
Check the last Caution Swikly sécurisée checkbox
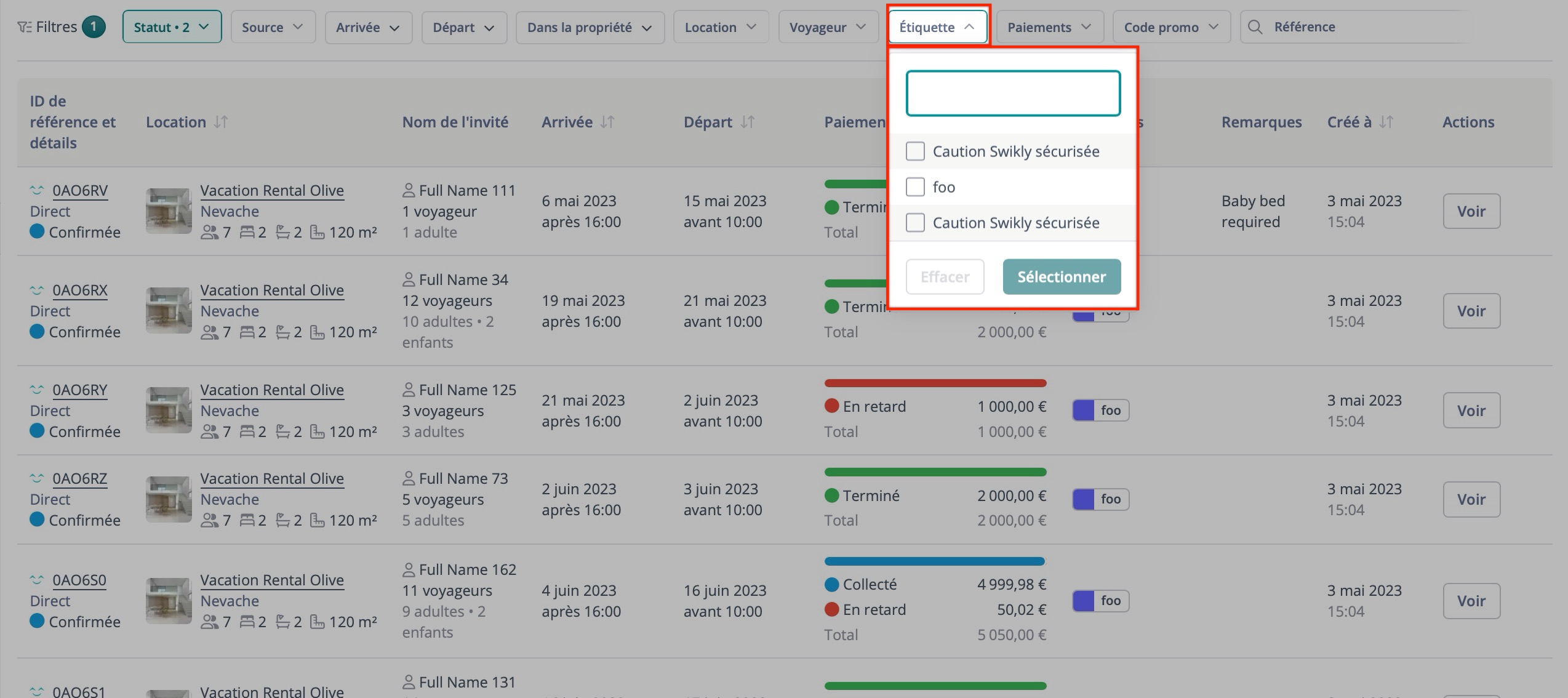(915, 223)
